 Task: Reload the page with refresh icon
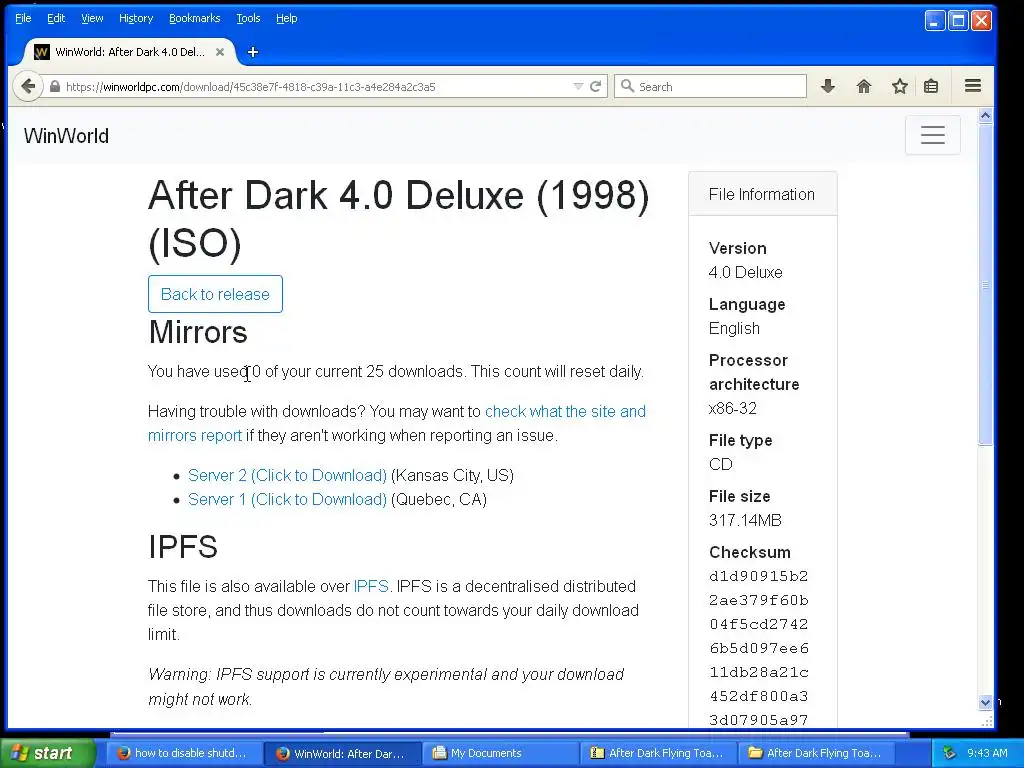pos(595,86)
